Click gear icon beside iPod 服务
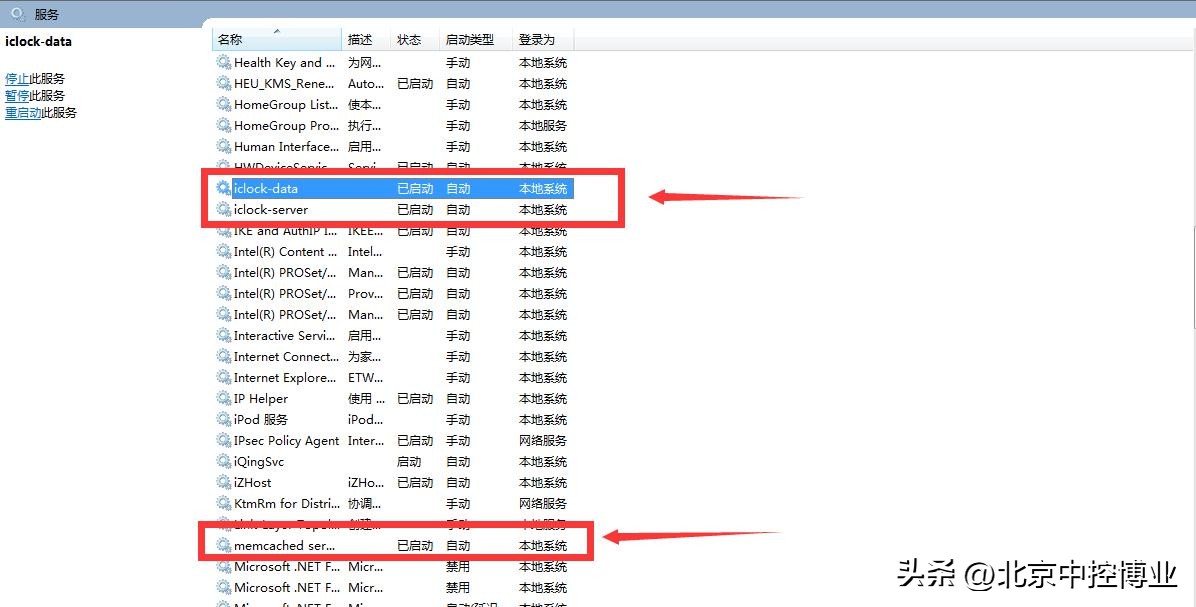The image size is (1196, 607). point(223,419)
